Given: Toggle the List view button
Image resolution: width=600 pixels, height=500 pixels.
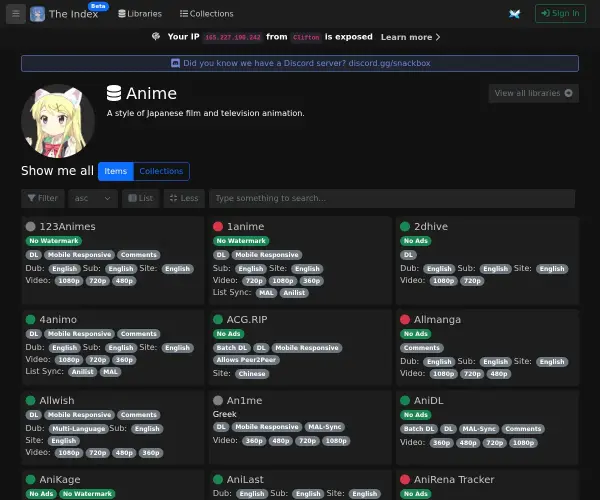Looking at the screenshot, I should 140,198.
